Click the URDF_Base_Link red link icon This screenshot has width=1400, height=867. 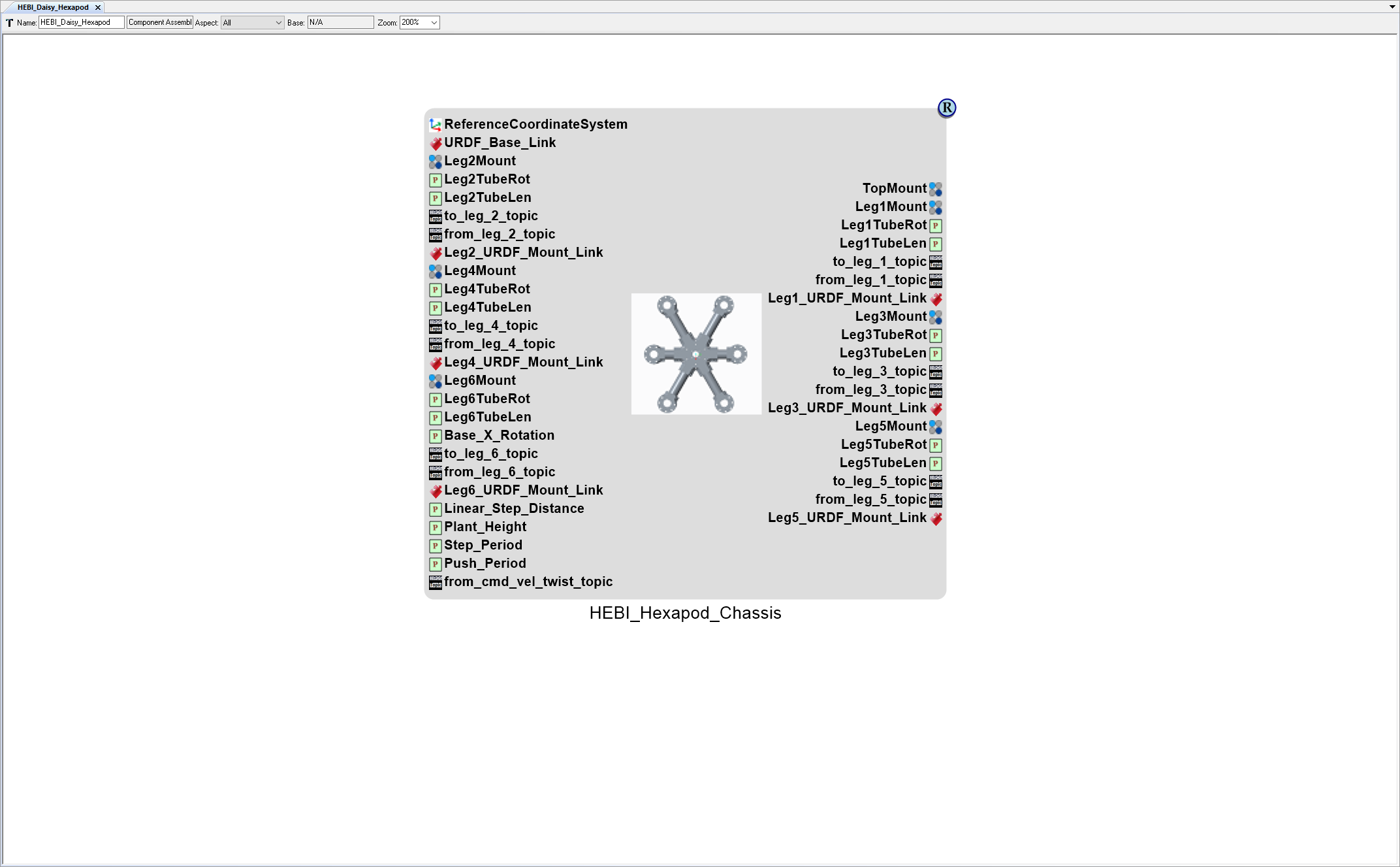coord(436,143)
